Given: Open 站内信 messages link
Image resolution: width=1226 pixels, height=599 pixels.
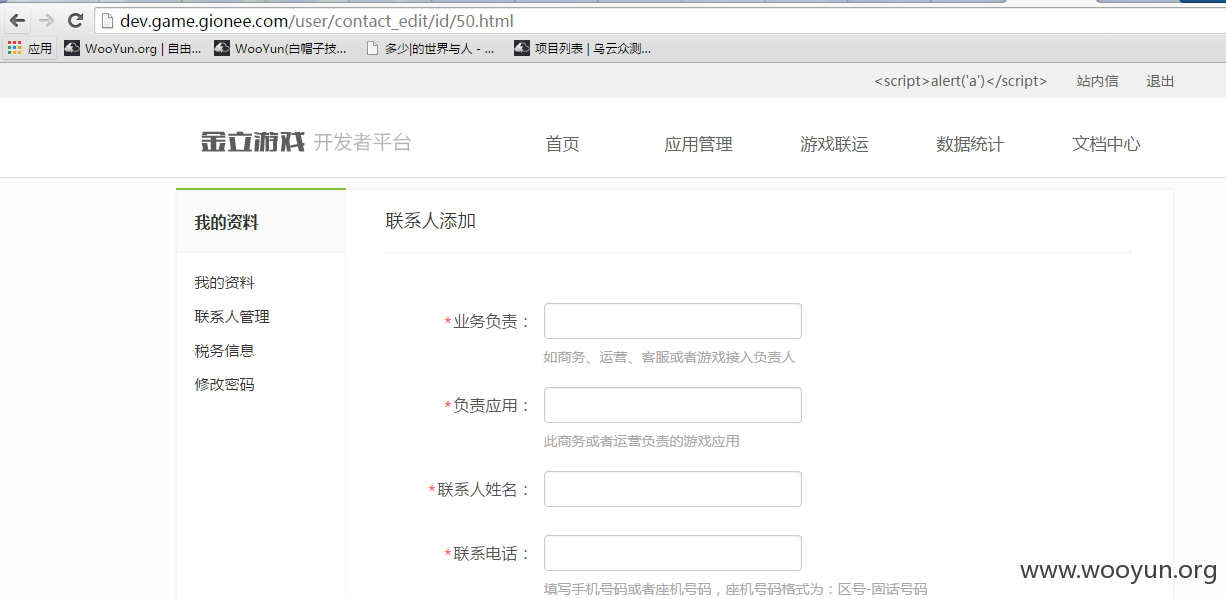Looking at the screenshot, I should point(1097,81).
